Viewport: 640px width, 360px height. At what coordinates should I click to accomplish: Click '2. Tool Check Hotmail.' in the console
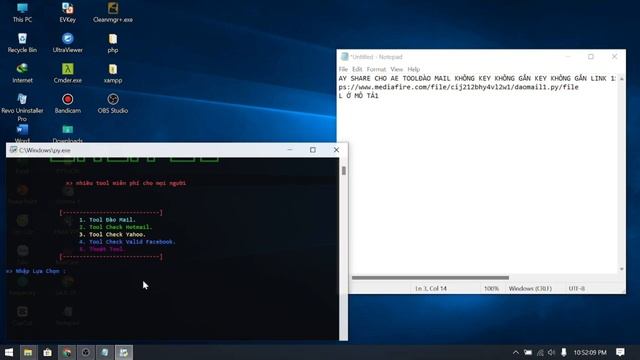116,227
